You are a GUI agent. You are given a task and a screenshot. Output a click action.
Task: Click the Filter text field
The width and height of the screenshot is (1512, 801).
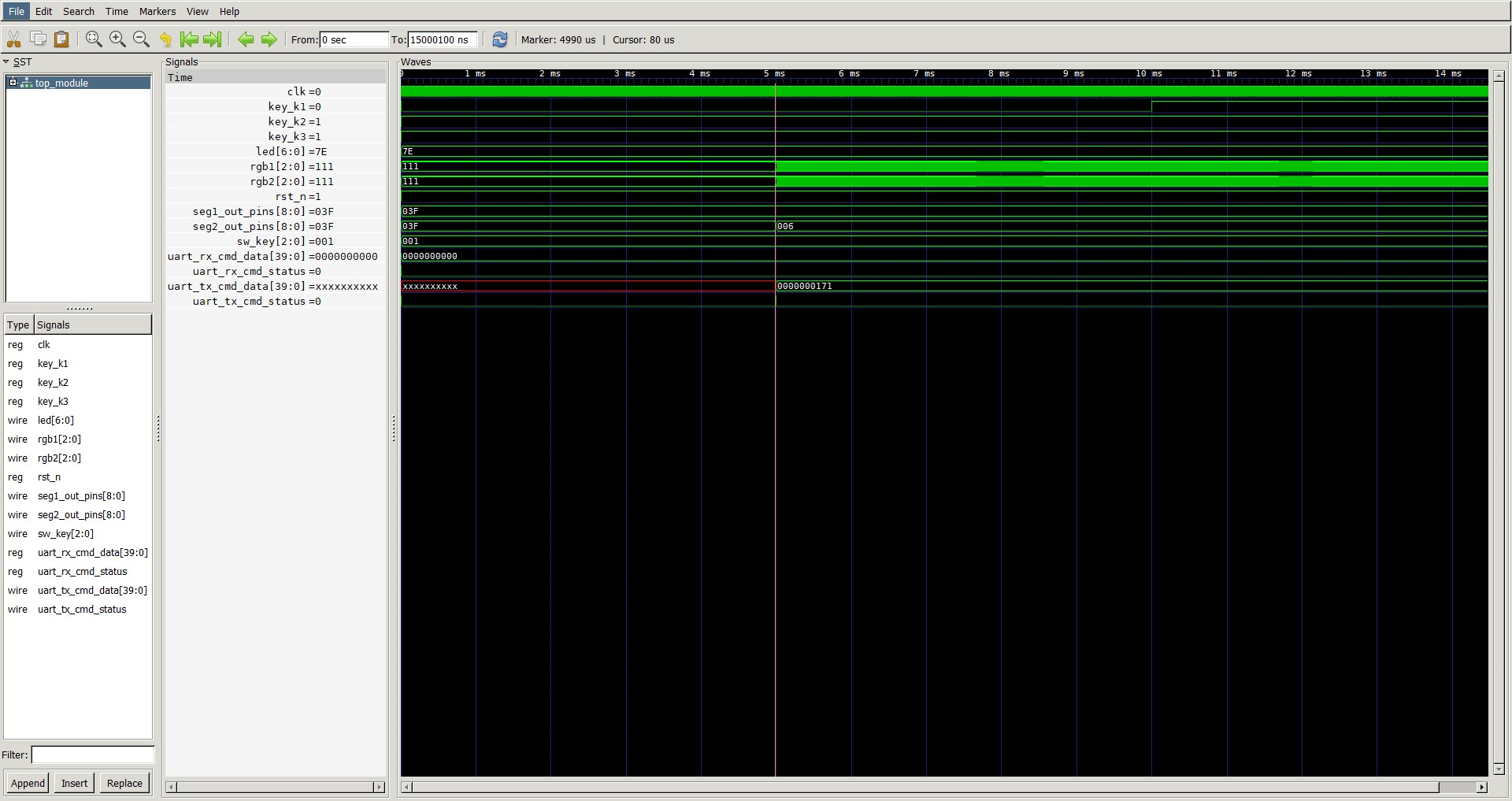92,755
